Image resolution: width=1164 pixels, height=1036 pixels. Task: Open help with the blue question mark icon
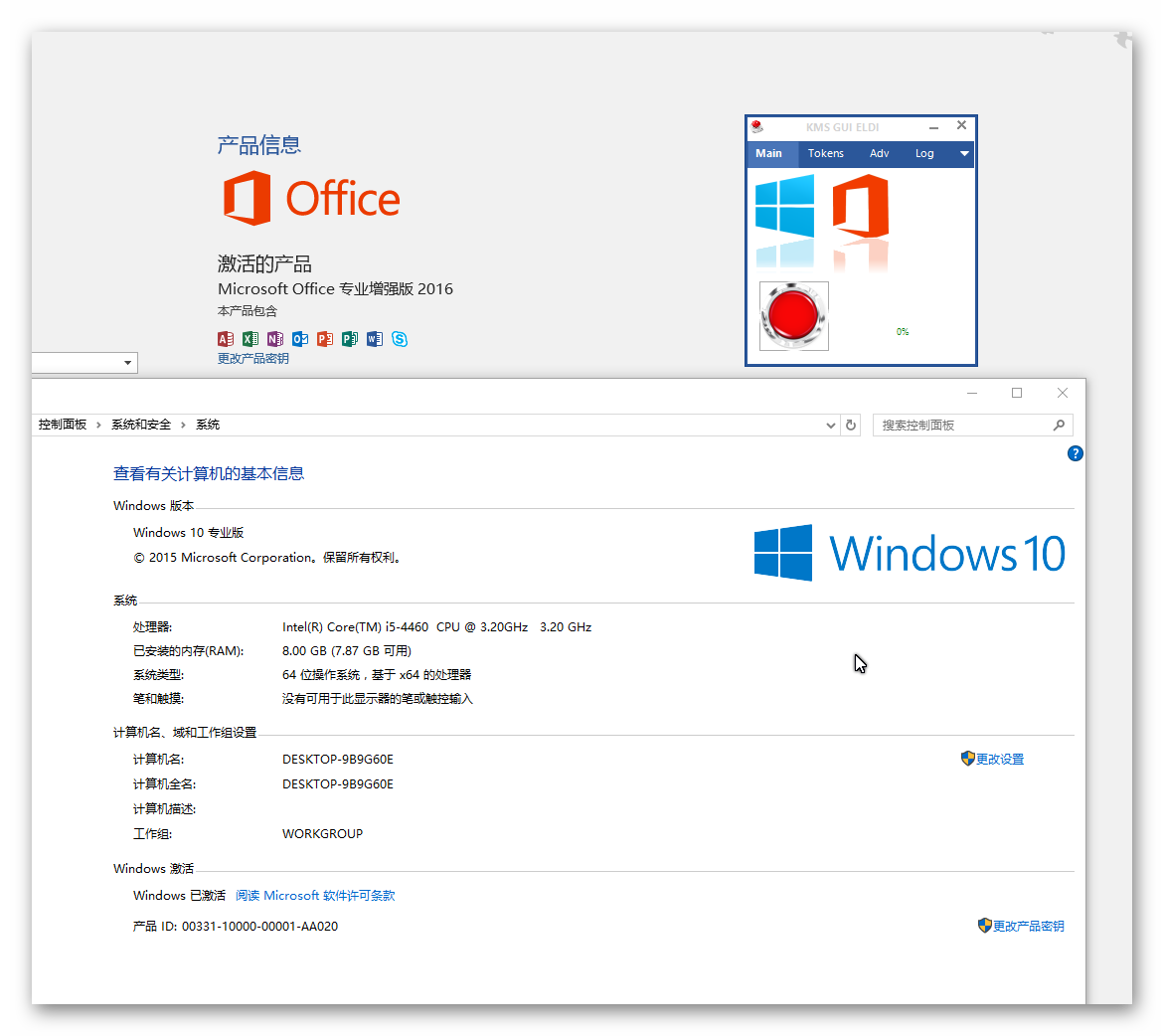point(1075,453)
